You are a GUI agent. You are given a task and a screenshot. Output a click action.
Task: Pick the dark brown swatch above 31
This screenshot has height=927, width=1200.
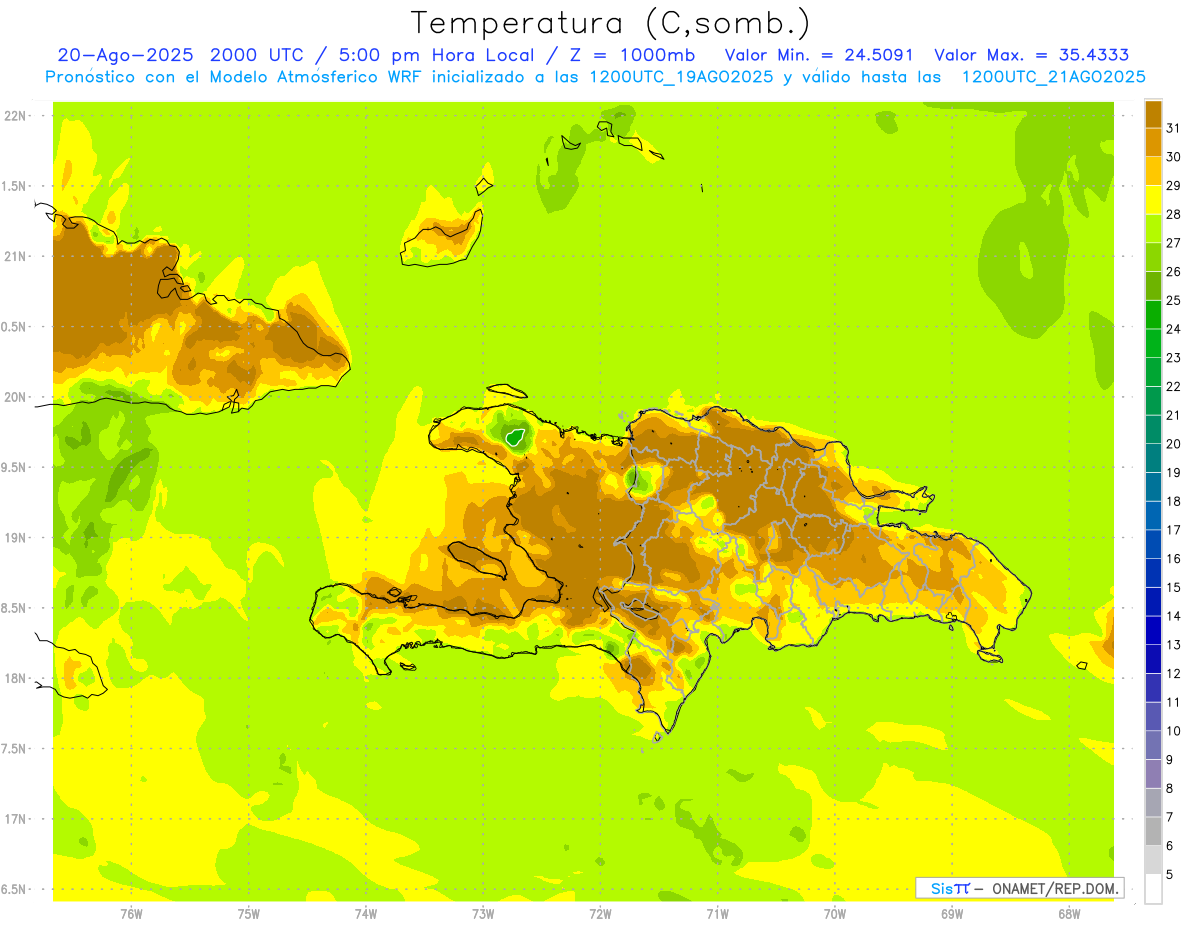click(1153, 114)
